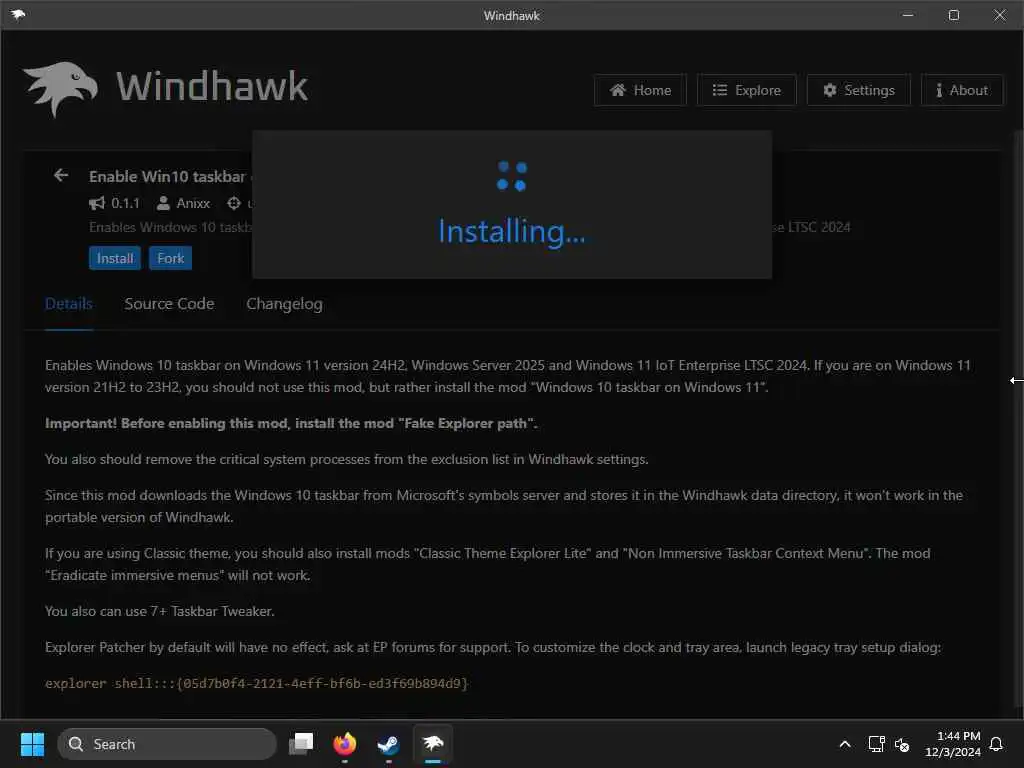Open the Windows Start menu

point(32,744)
